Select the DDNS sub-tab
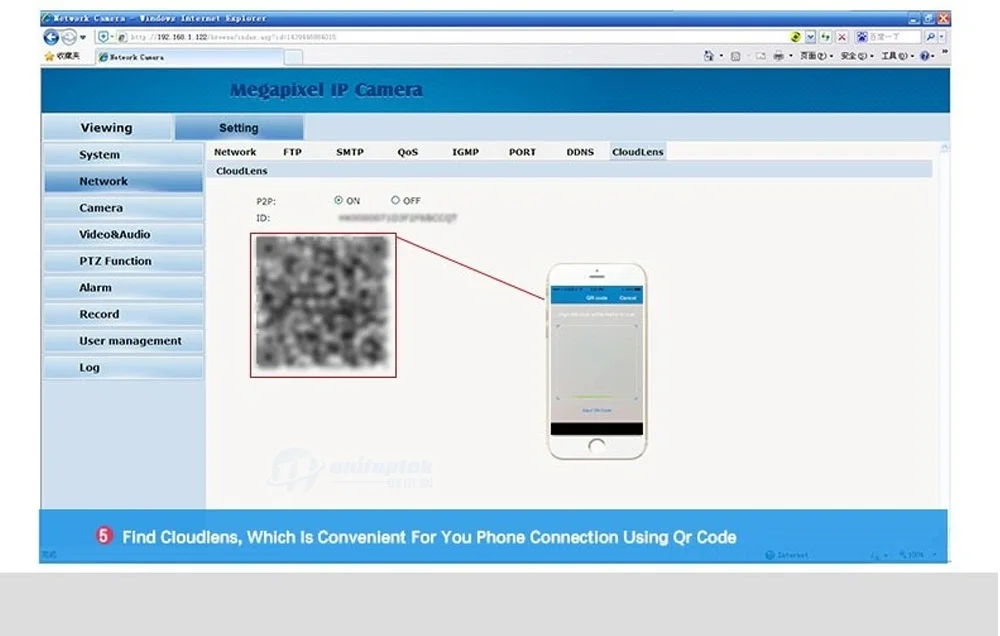Screen dimensions: 1000x636 click(x=580, y=152)
